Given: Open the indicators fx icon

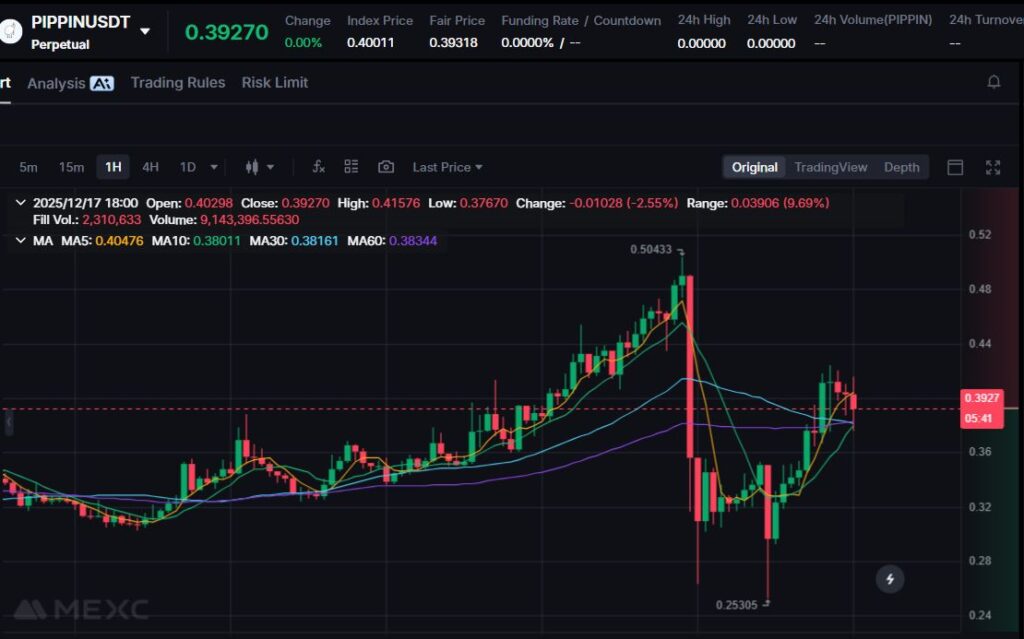Looking at the screenshot, I should point(319,167).
